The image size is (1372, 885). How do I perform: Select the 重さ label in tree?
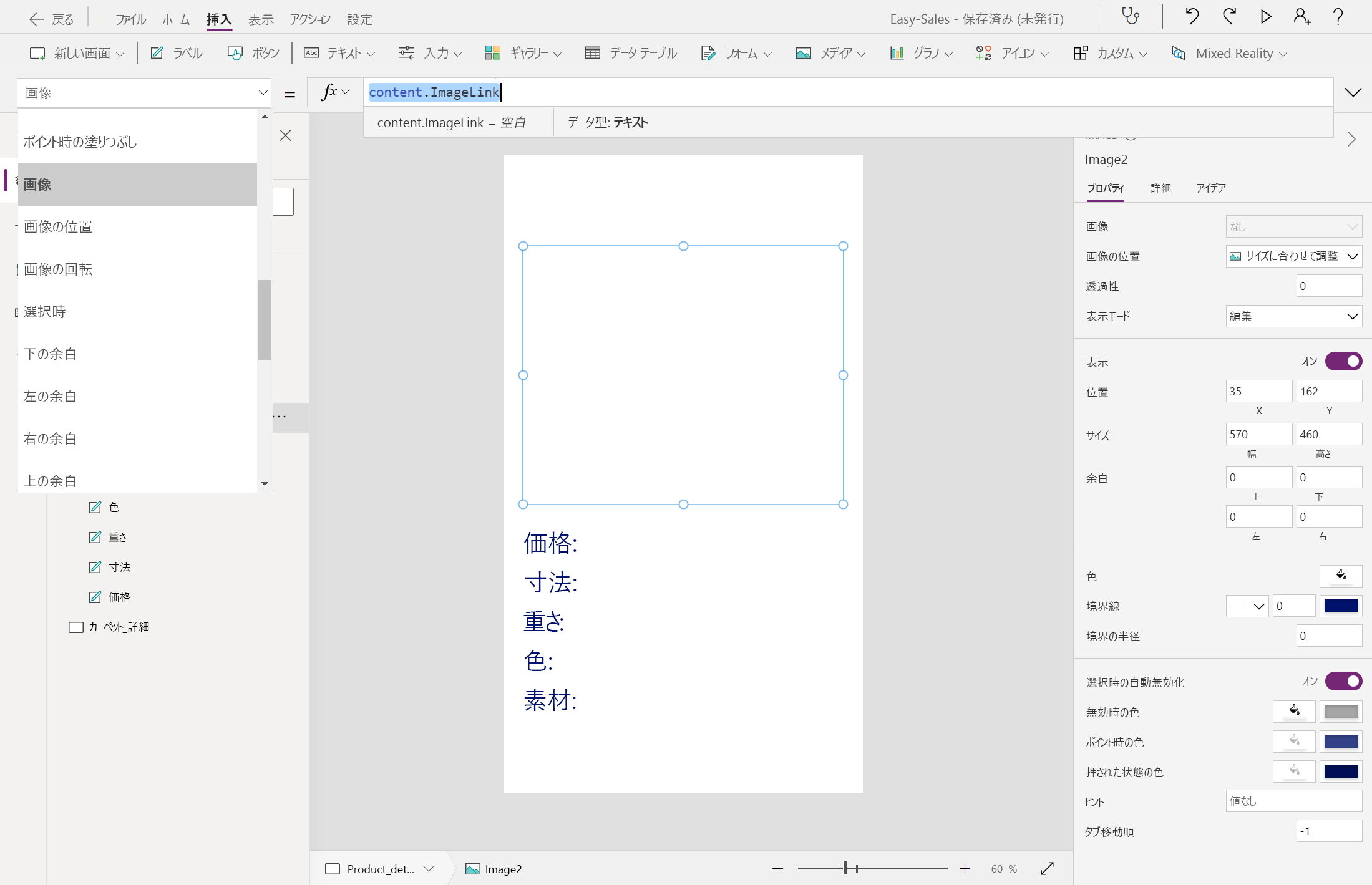point(117,537)
